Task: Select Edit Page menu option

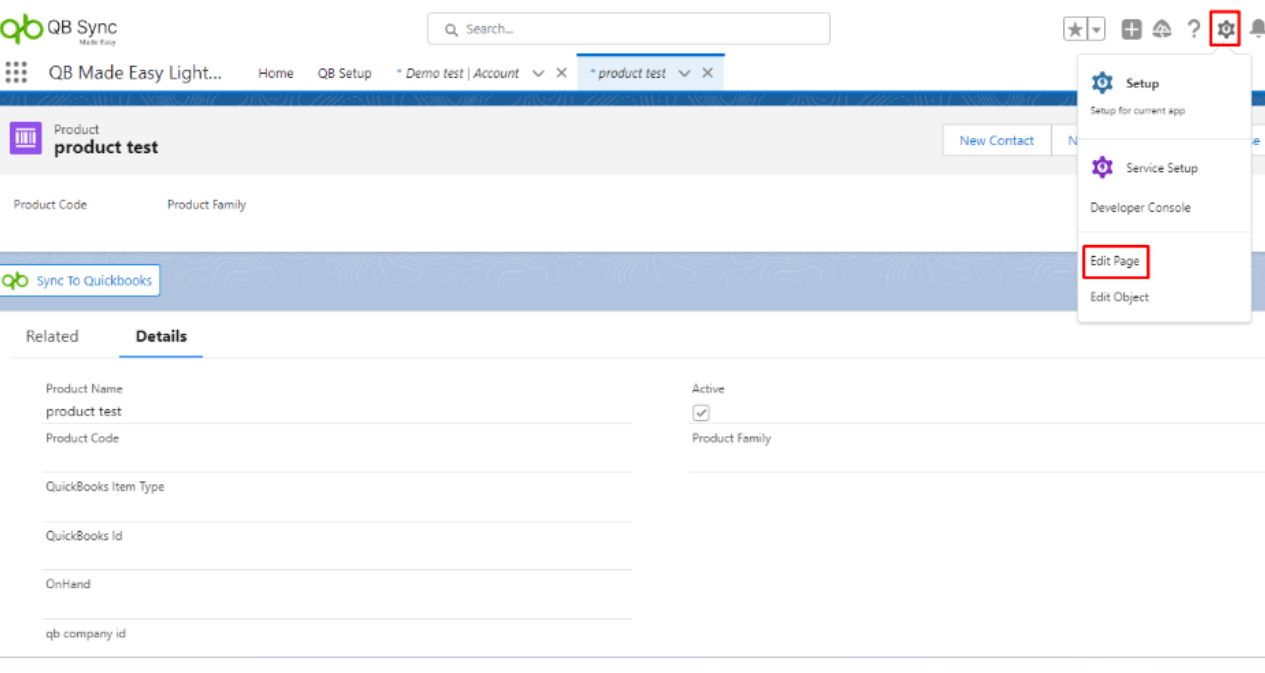Action: [x=1115, y=261]
